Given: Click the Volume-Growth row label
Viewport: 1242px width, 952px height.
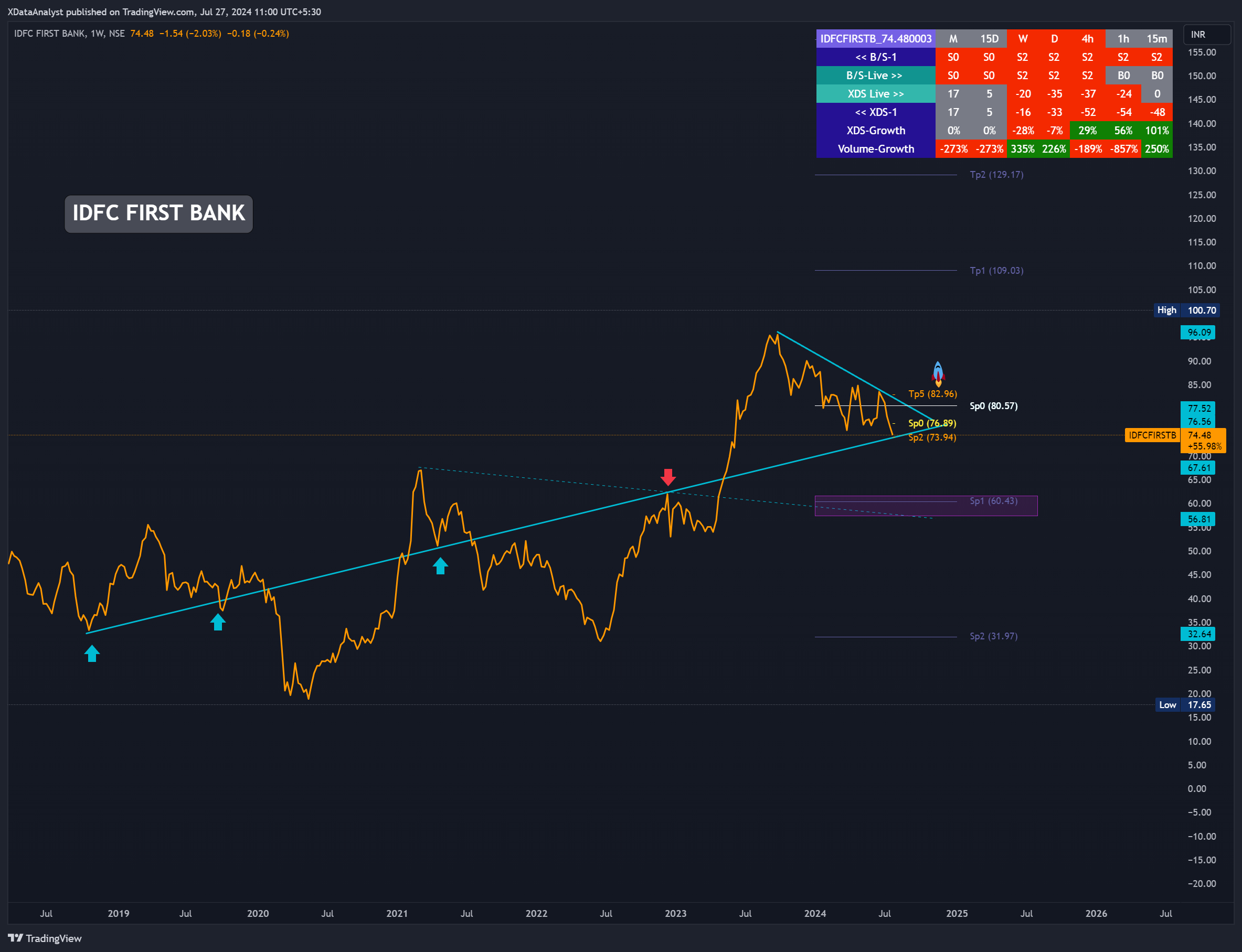Looking at the screenshot, I should (876, 149).
